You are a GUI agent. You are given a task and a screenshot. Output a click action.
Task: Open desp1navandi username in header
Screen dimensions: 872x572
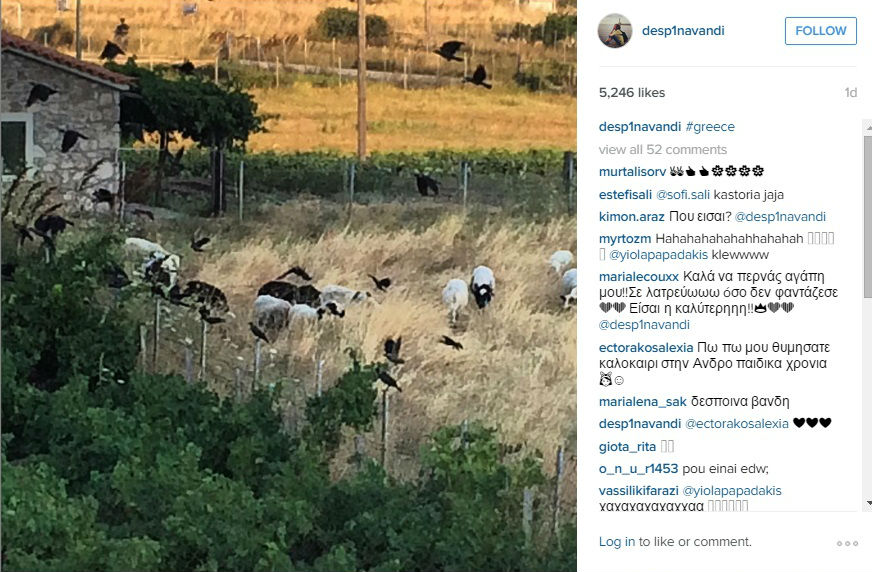pyautogui.click(x=683, y=31)
